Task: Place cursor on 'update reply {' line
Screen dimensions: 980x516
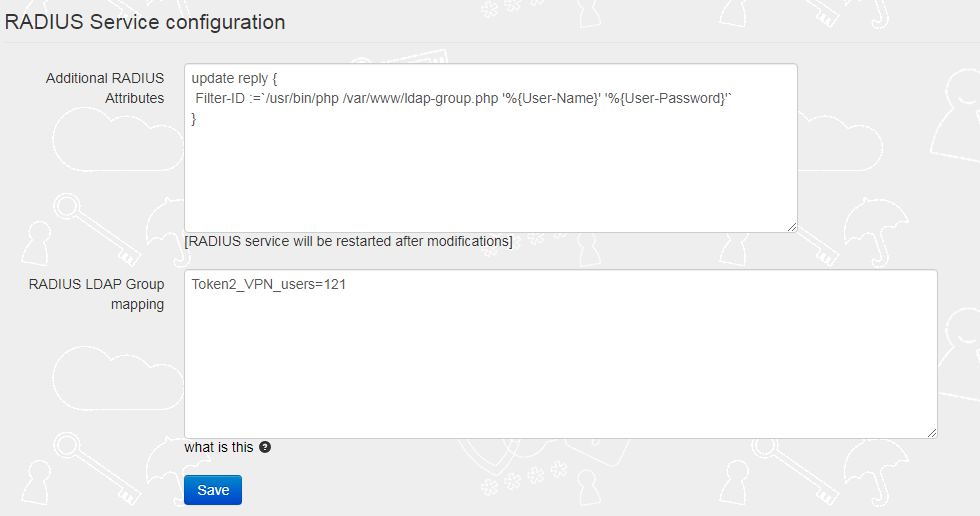Action: [234, 79]
